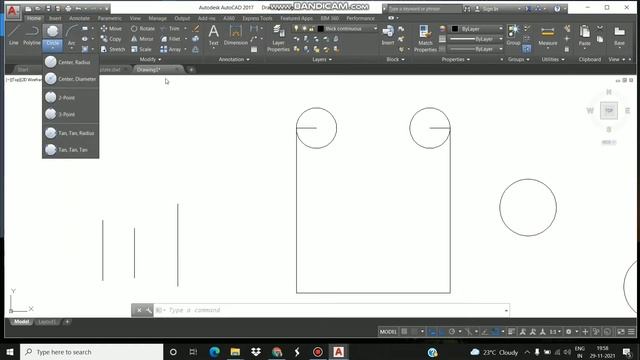Use the Scale tool
640x360 pixels.
pyautogui.click(x=141, y=49)
